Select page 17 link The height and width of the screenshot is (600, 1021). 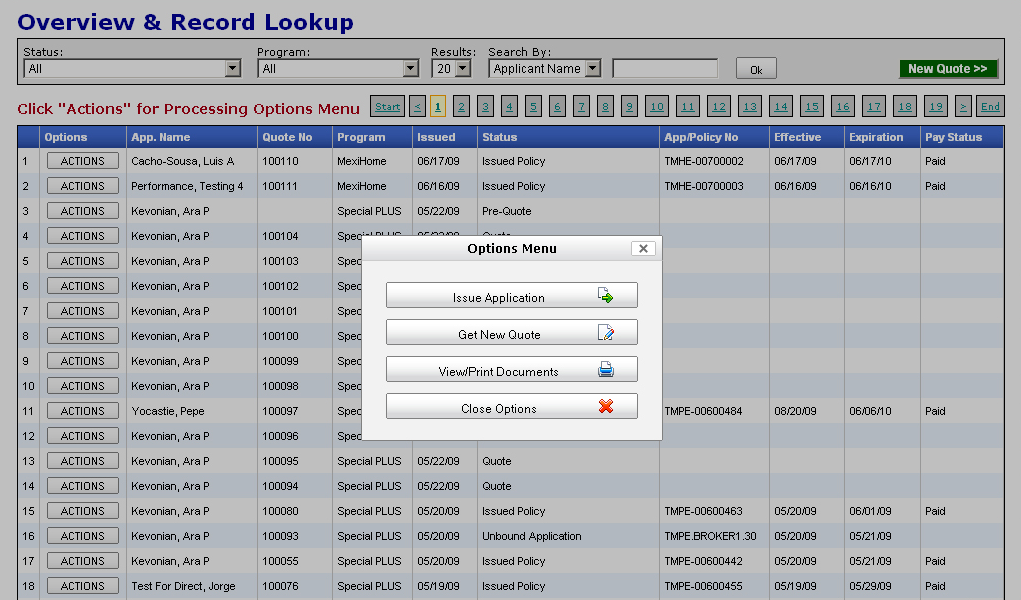click(874, 107)
